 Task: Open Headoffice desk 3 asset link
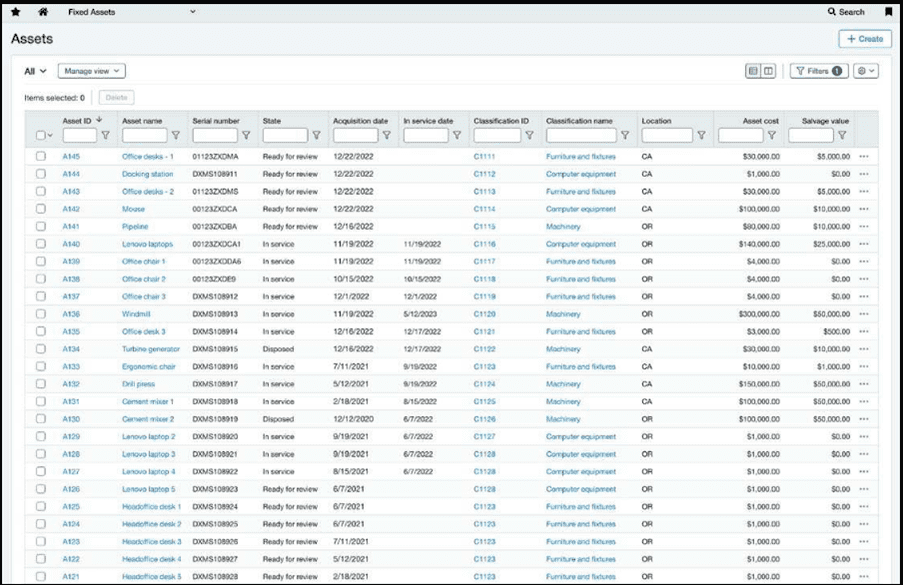pos(151,542)
